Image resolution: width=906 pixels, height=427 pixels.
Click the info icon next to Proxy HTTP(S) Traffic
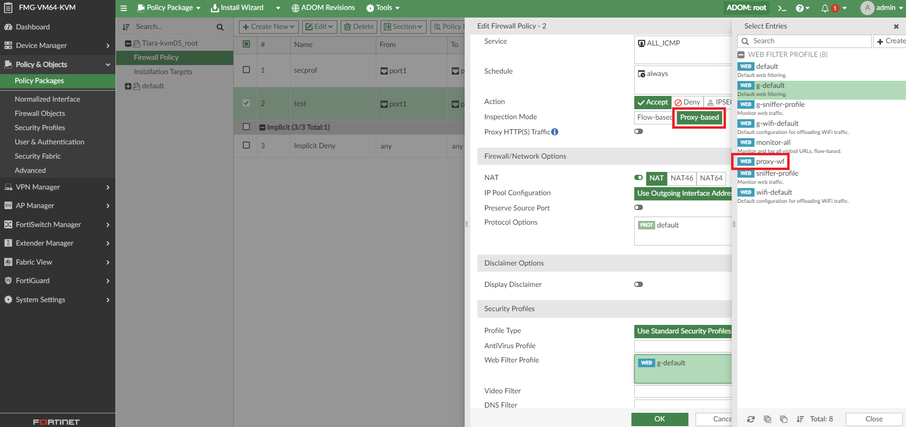(555, 132)
